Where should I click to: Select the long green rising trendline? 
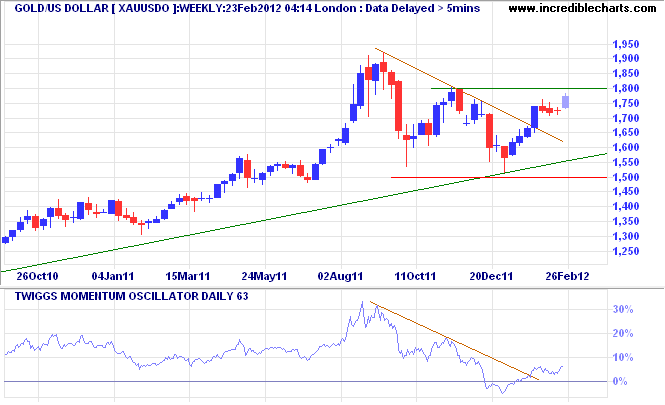[304, 212]
